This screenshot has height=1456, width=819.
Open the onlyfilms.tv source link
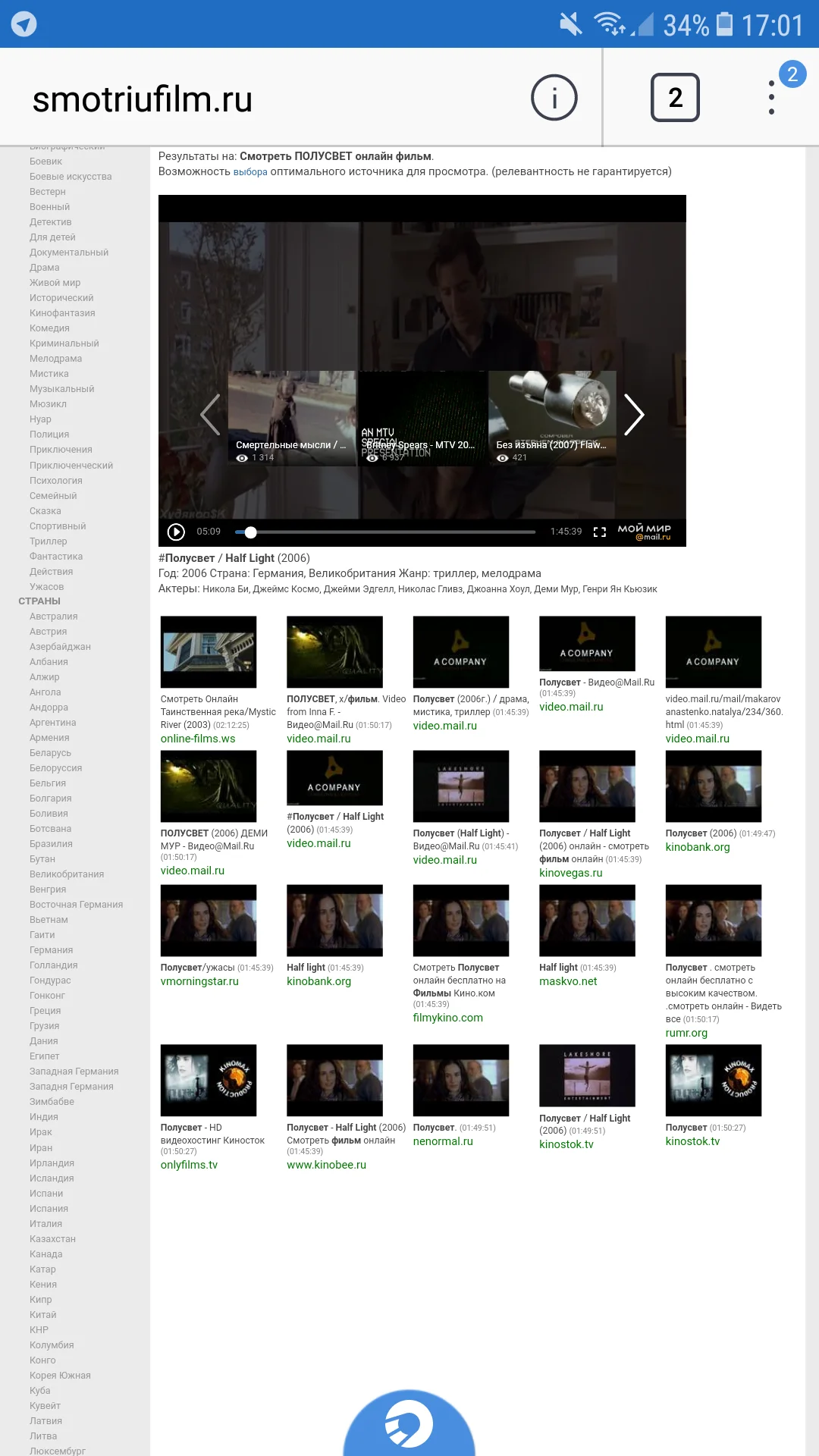(x=189, y=1165)
